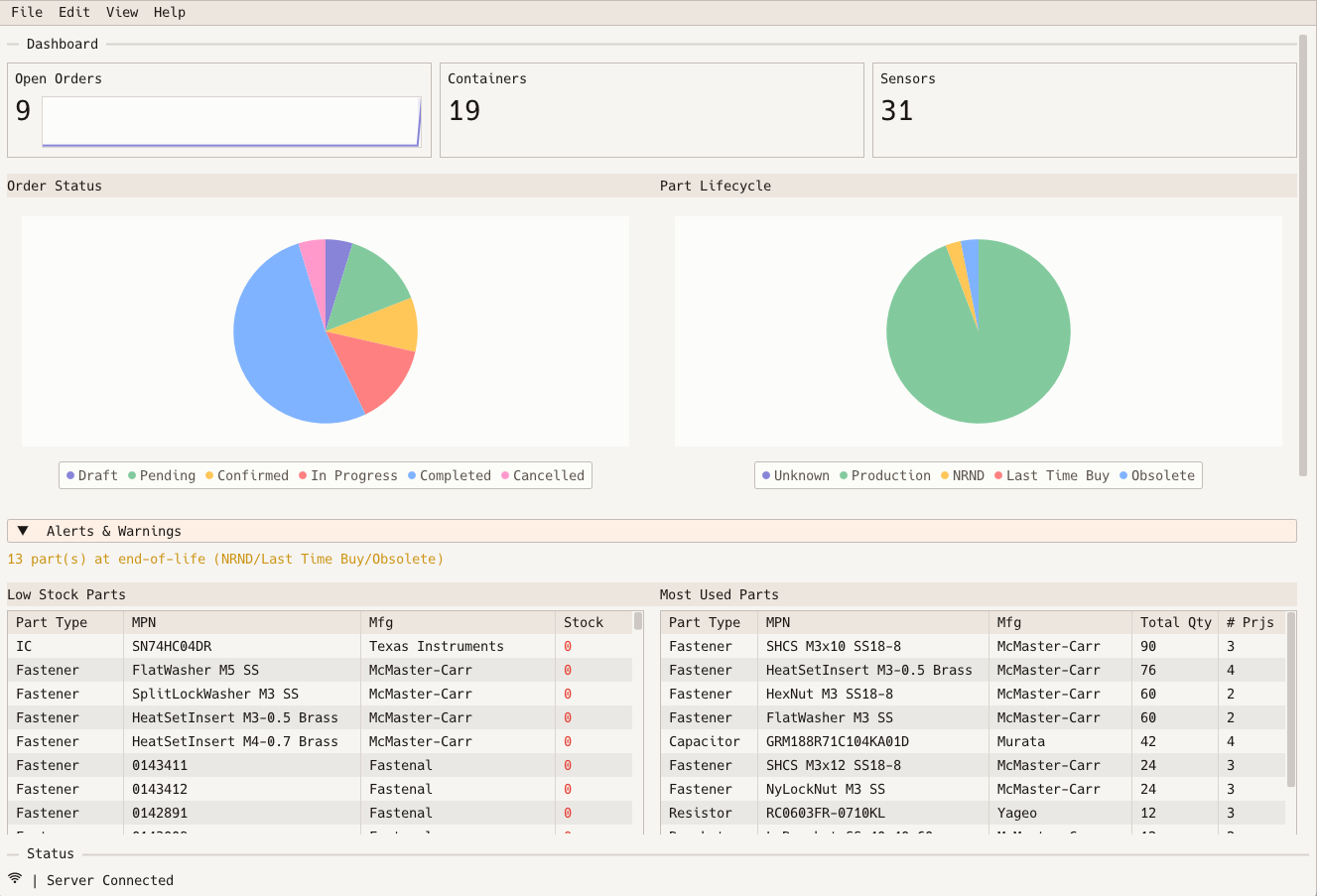Toggle the Obsolete legend entry

click(x=1157, y=475)
